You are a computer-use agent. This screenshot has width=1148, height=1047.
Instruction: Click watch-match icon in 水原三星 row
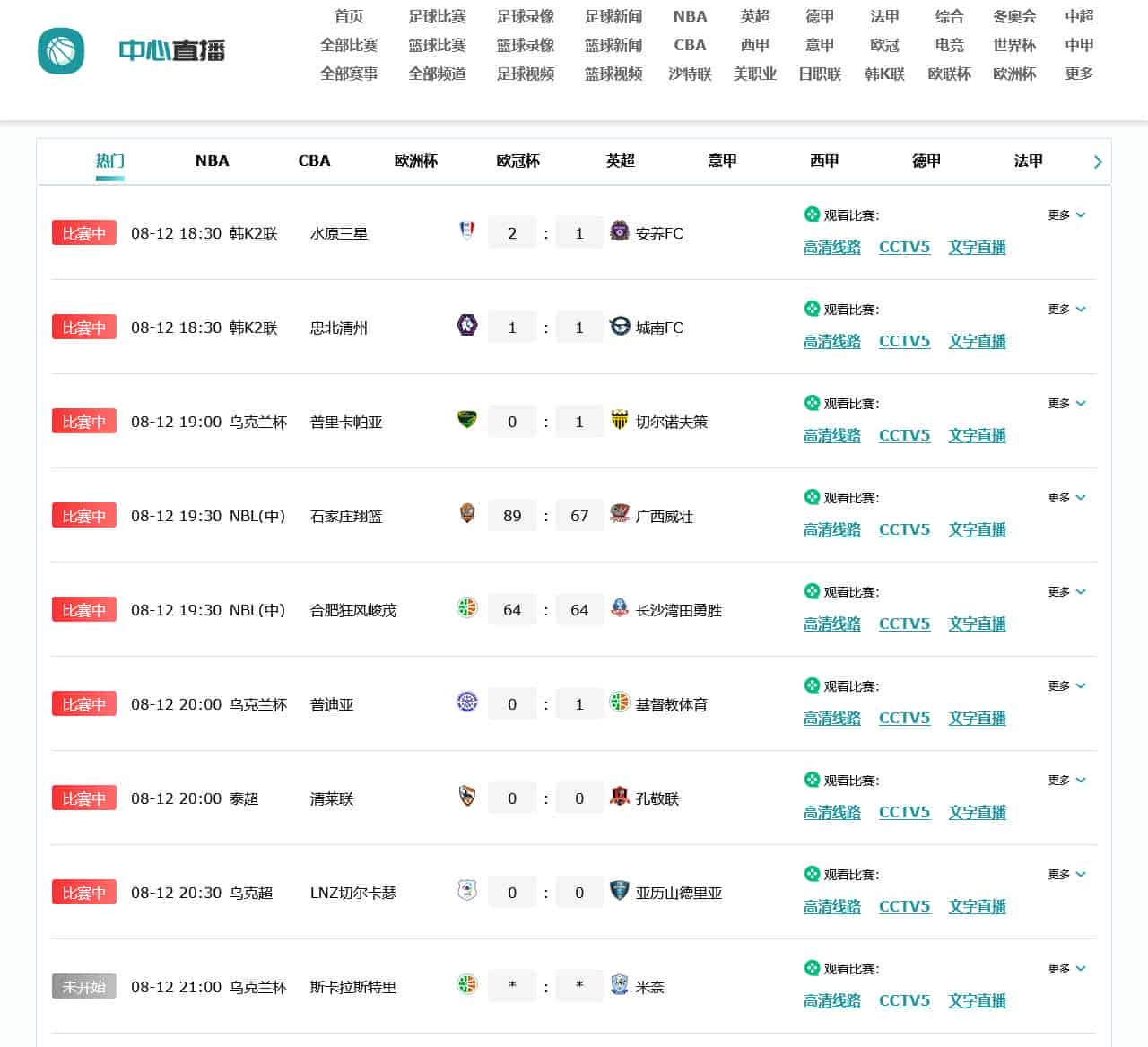point(812,214)
